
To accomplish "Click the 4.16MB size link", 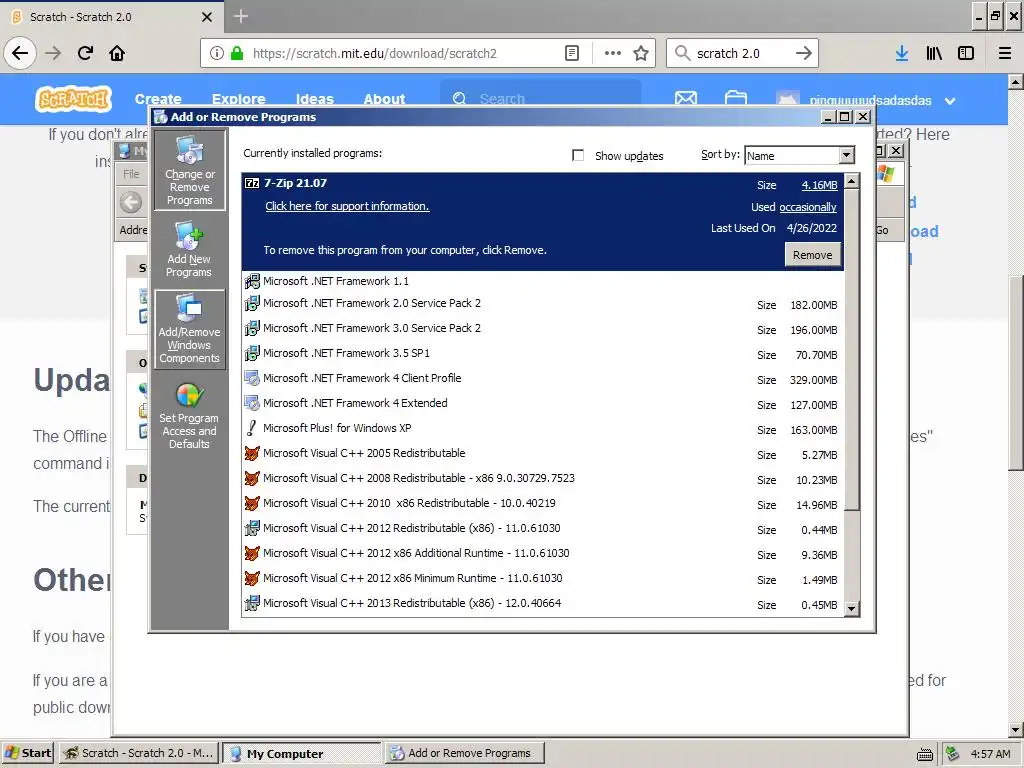I will [819, 185].
